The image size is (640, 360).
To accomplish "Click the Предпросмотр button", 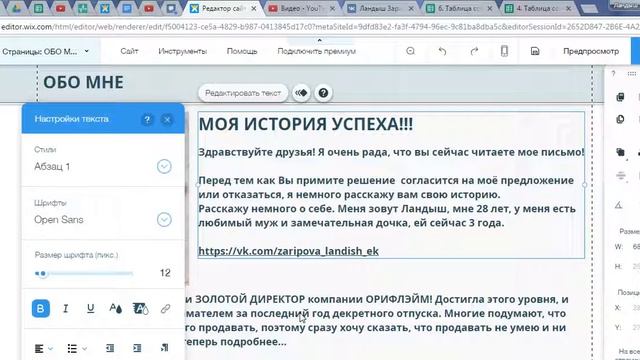I will (591, 51).
